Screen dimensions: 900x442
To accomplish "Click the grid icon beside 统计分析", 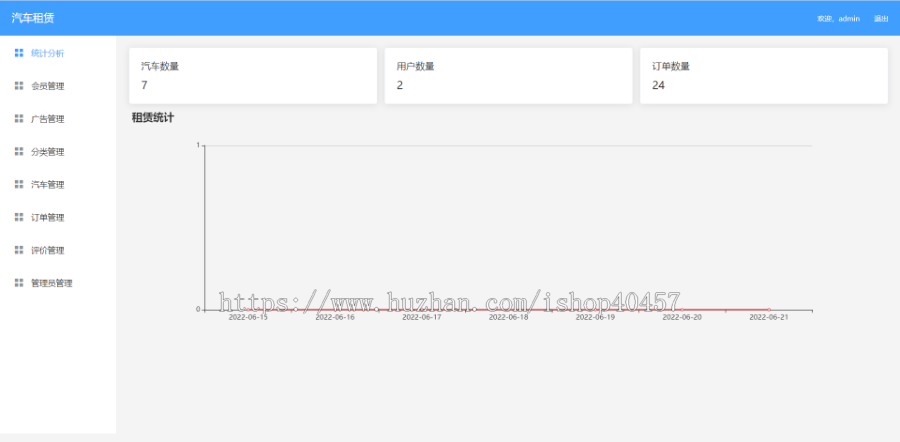I will (19, 53).
